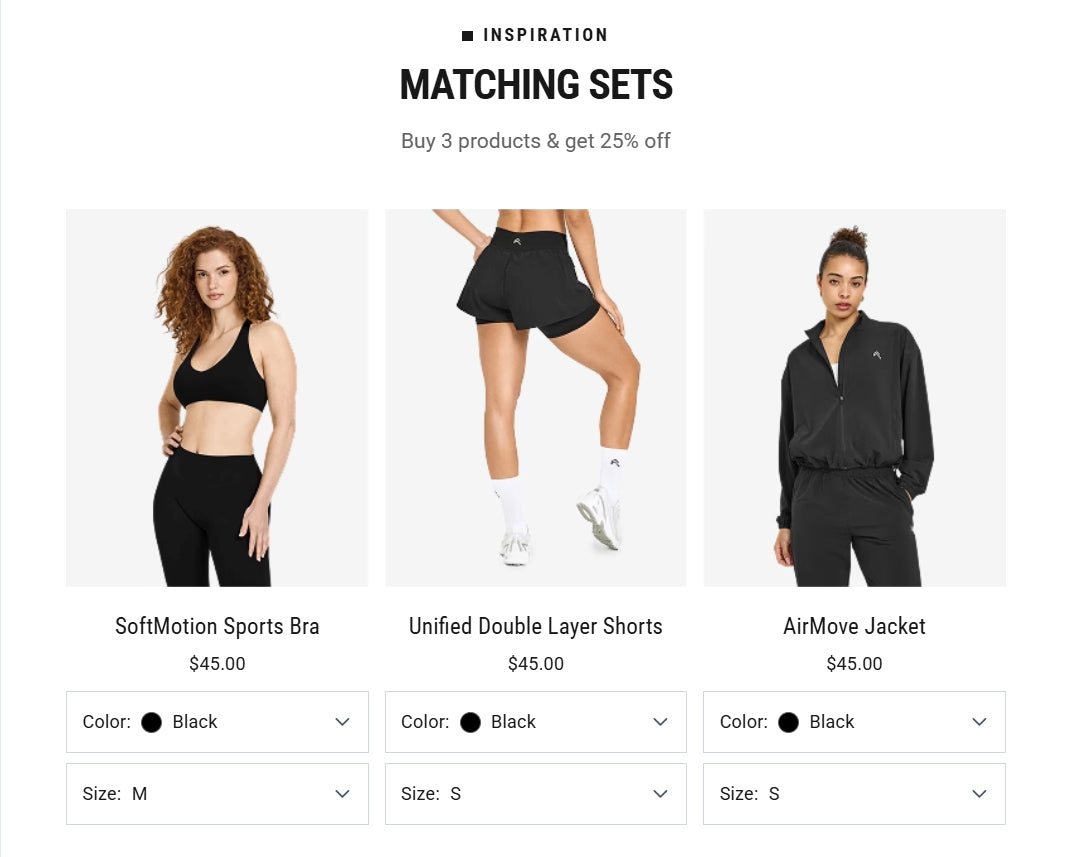
Task: Click the AirMove Jacket title link
Action: [x=854, y=627]
